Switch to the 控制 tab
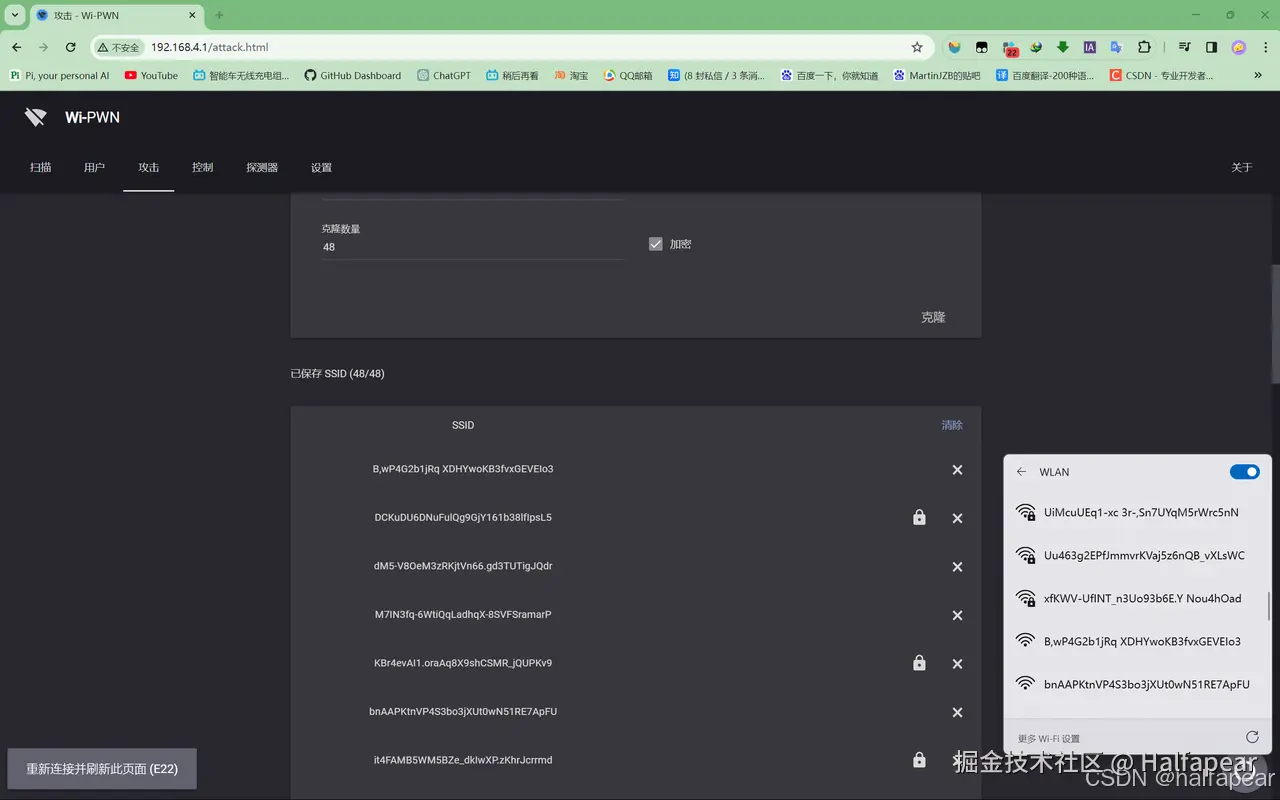Screen dimensions: 1280x800 tap(203, 168)
